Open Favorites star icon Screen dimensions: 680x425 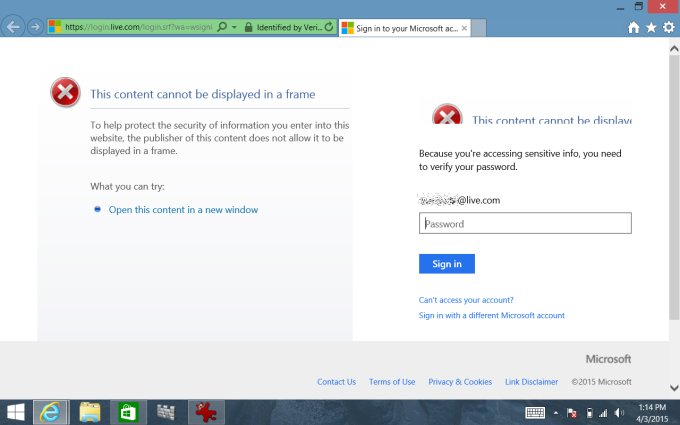pyautogui.click(x=651, y=28)
